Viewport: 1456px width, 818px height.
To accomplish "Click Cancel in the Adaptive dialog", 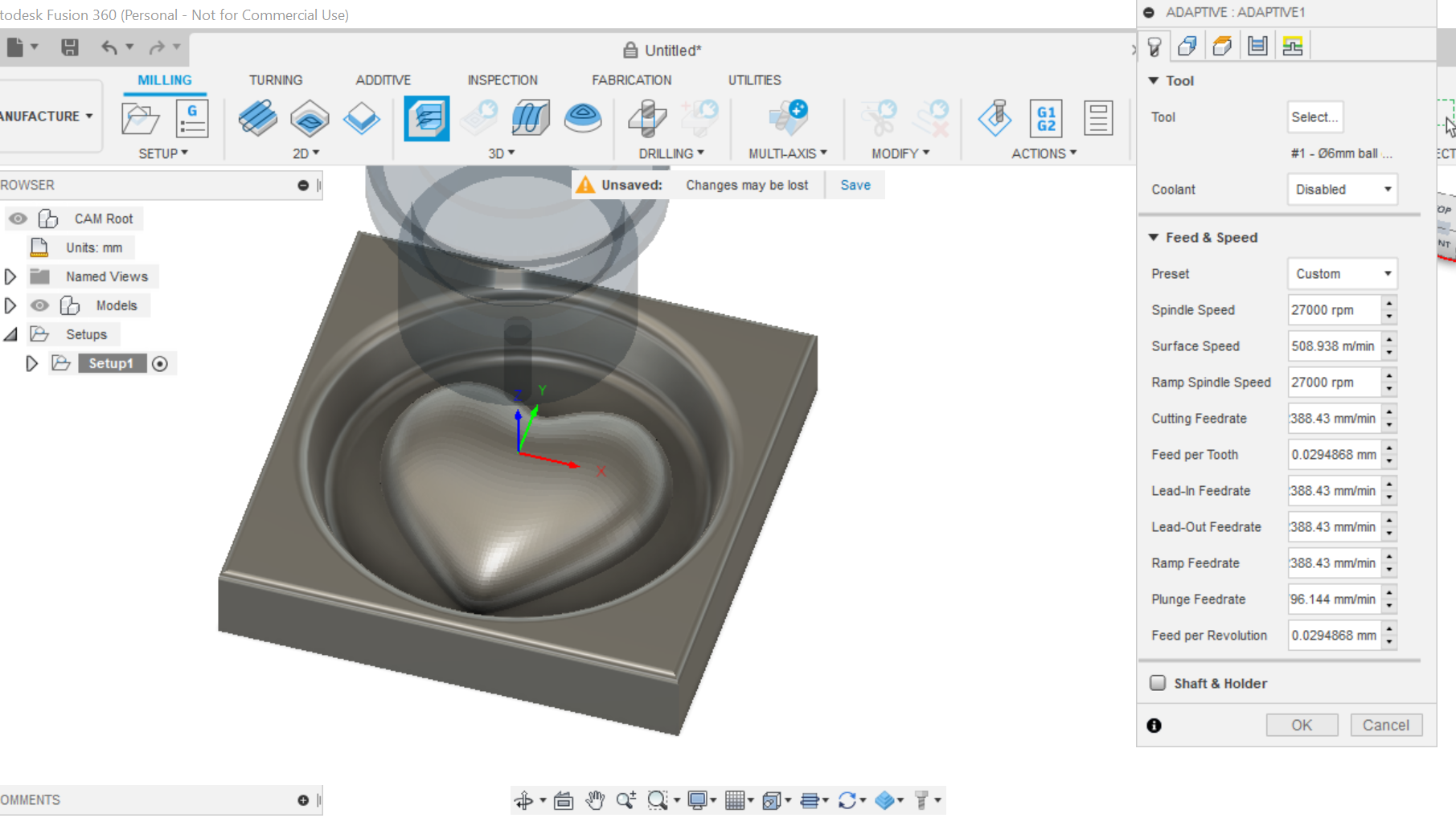I will click(1386, 725).
